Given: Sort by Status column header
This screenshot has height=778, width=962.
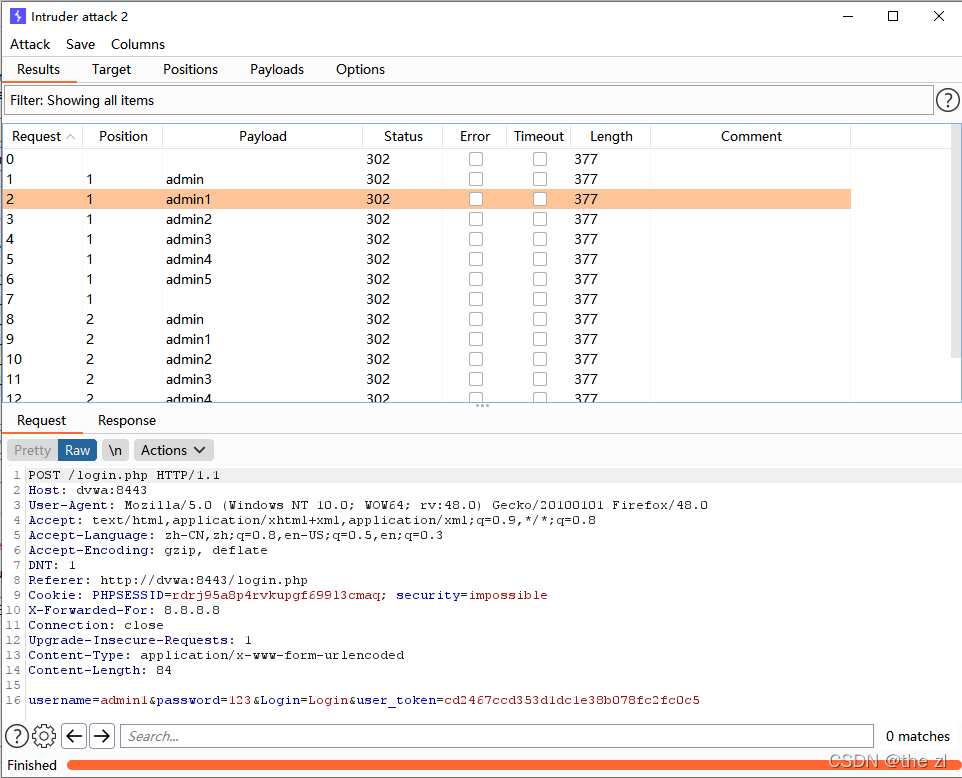Looking at the screenshot, I should coord(403,136).
